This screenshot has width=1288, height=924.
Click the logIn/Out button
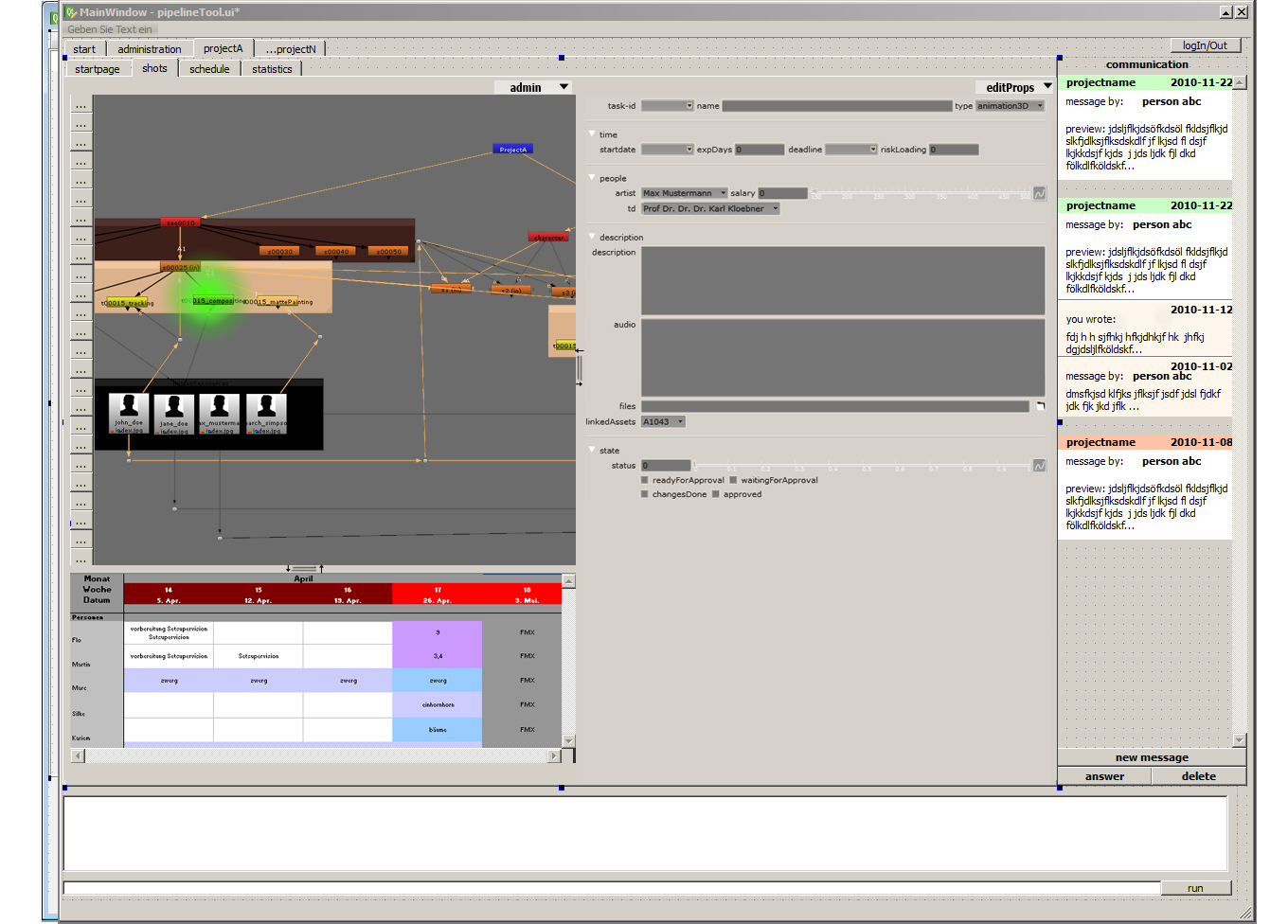click(1205, 45)
